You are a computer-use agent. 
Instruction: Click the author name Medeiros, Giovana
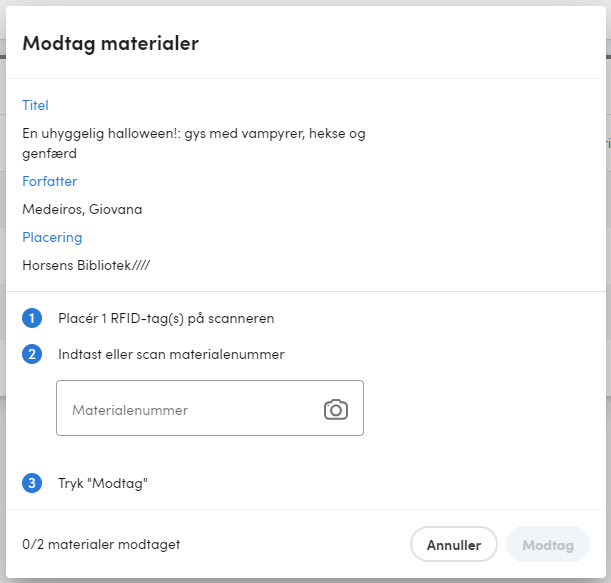click(x=82, y=209)
